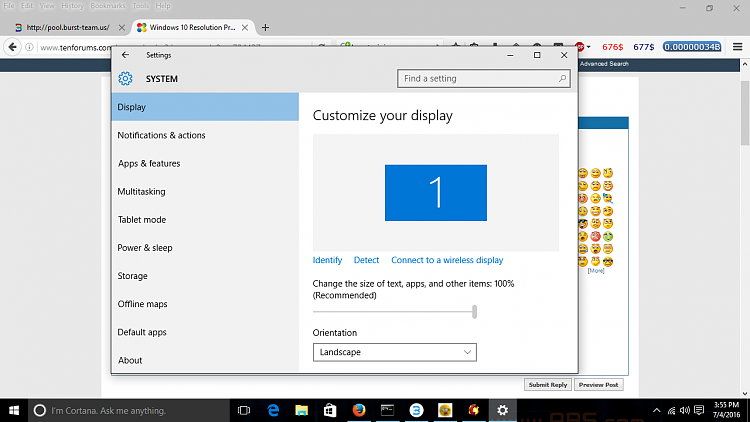This screenshot has width=750, height=422.
Task: Click the volume speaker tray icon
Action: [685, 411]
